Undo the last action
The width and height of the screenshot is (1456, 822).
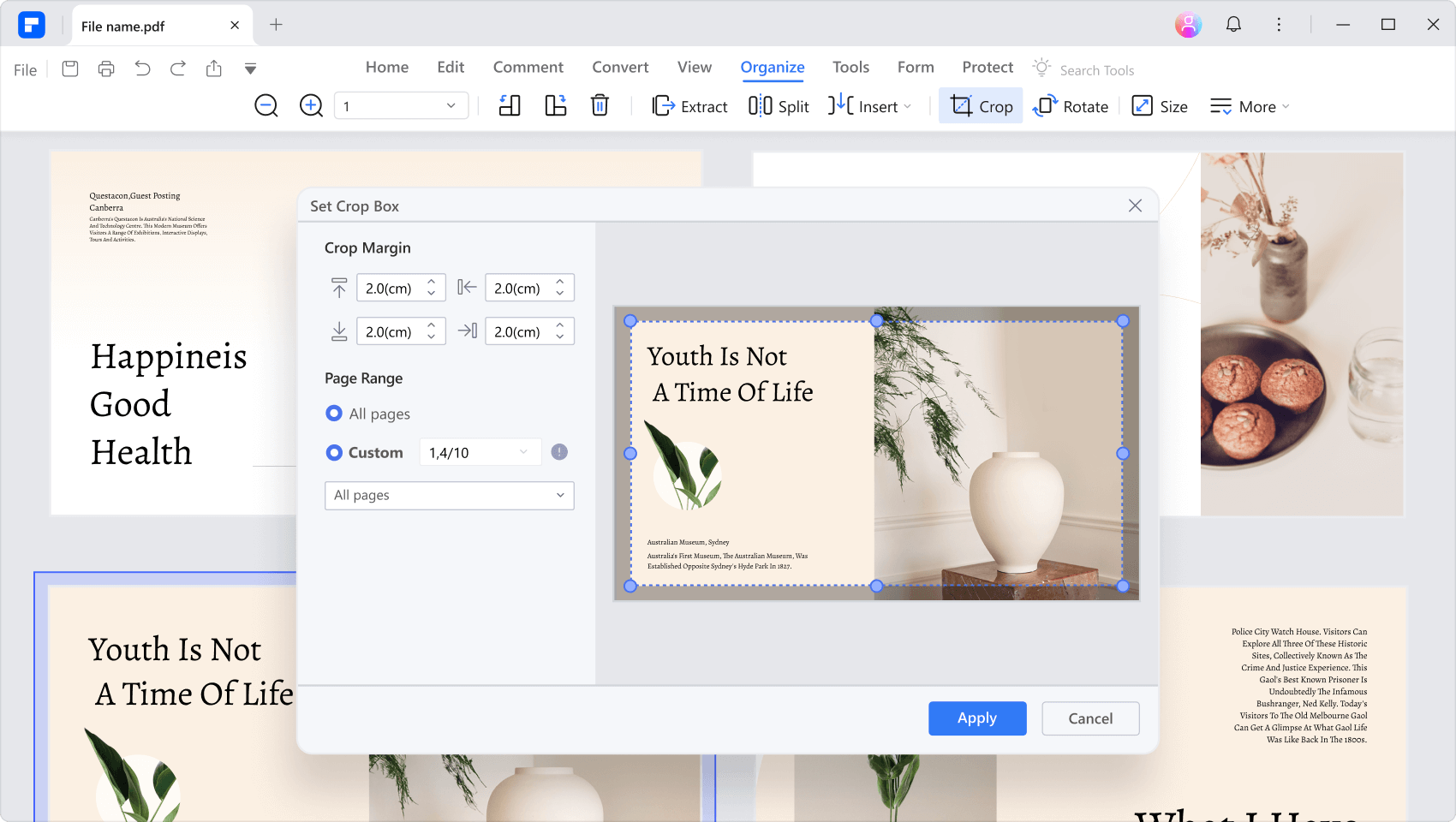pos(142,68)
